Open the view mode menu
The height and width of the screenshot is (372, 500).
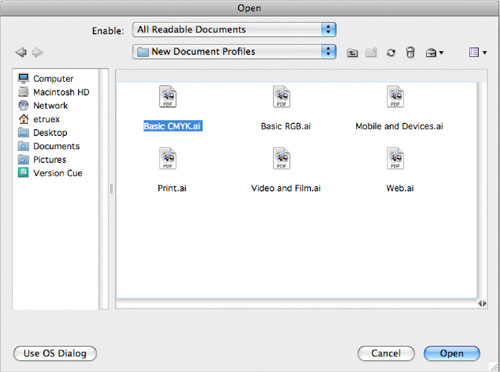[x=478, y=52]
